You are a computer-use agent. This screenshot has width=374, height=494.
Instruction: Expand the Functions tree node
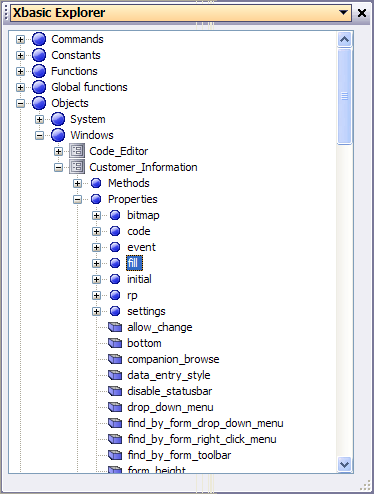20,71
